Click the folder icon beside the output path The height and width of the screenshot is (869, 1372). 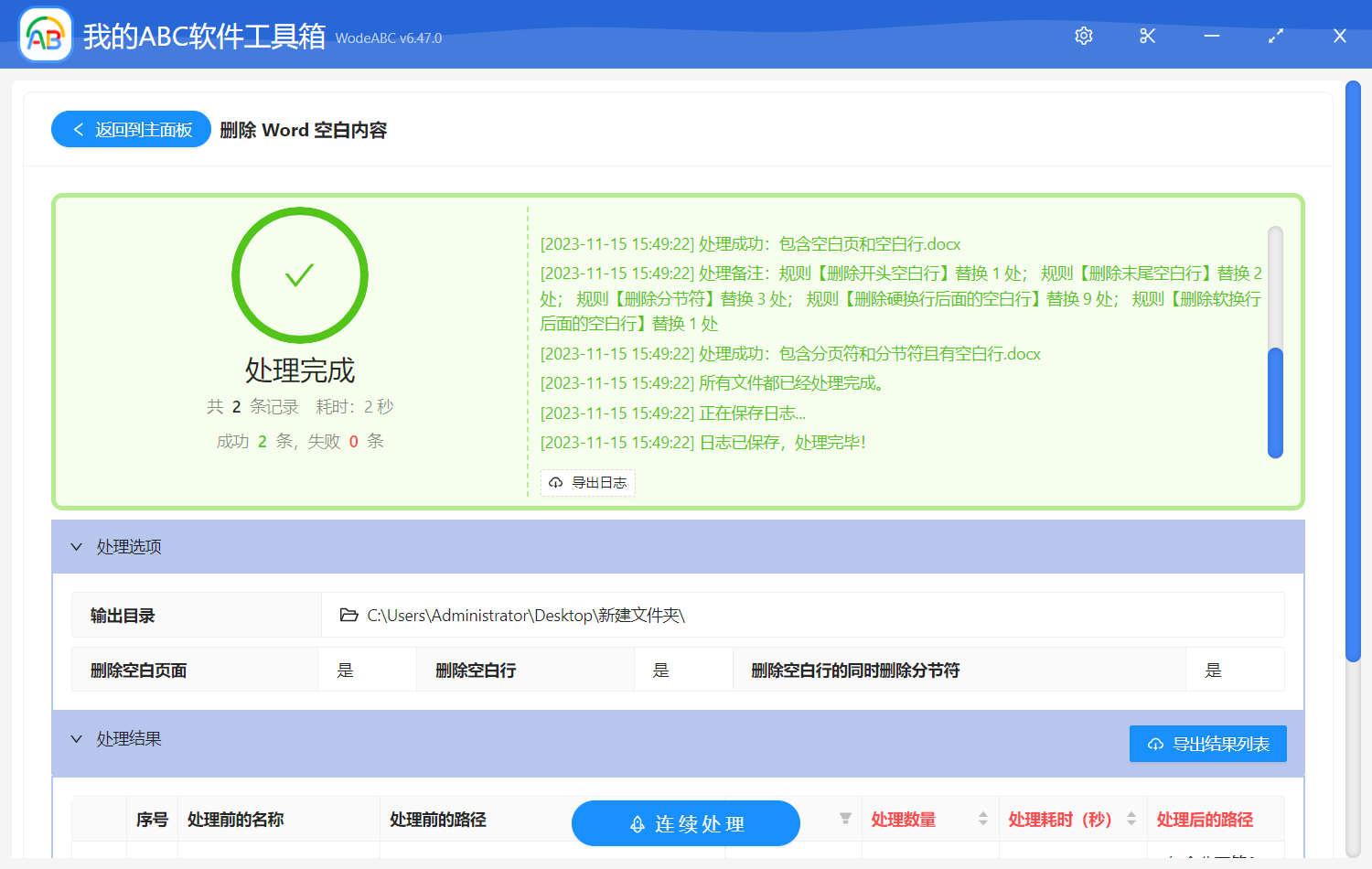(x=348, y=615)
